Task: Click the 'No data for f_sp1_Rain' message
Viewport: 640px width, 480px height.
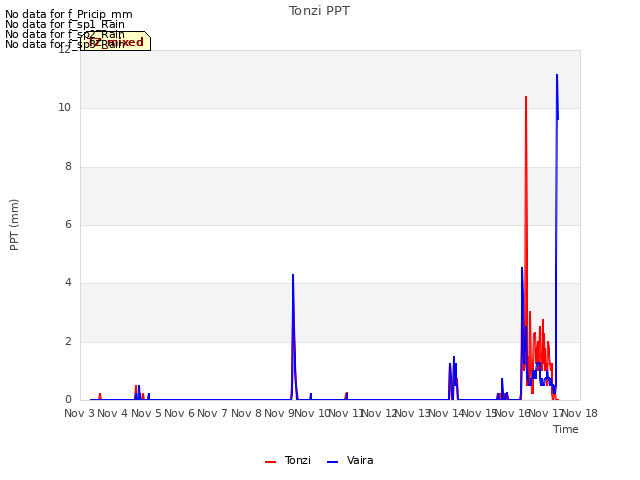Action: click(x=65, y=24)
